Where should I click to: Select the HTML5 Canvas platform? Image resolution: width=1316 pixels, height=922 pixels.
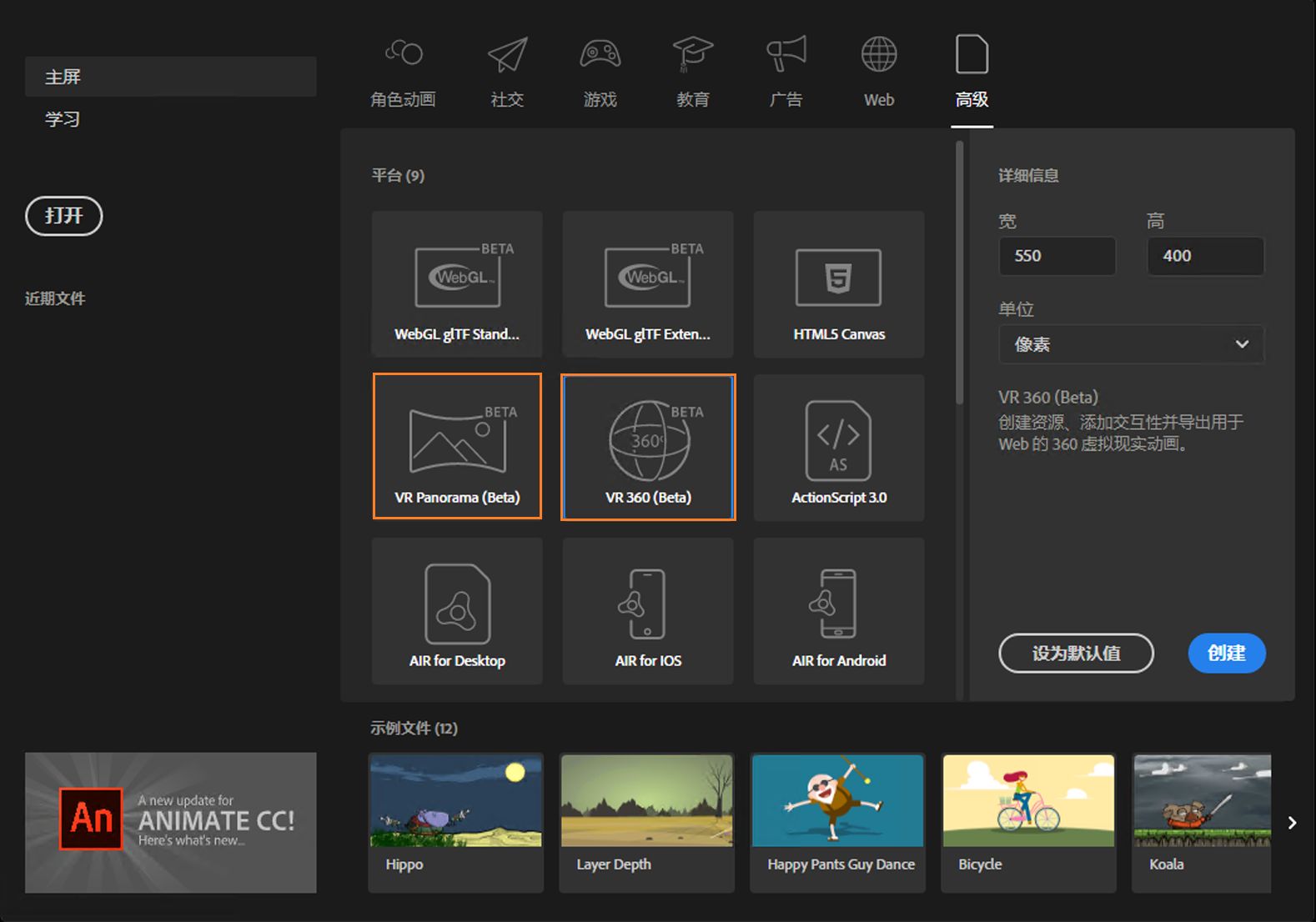(839, 284)
